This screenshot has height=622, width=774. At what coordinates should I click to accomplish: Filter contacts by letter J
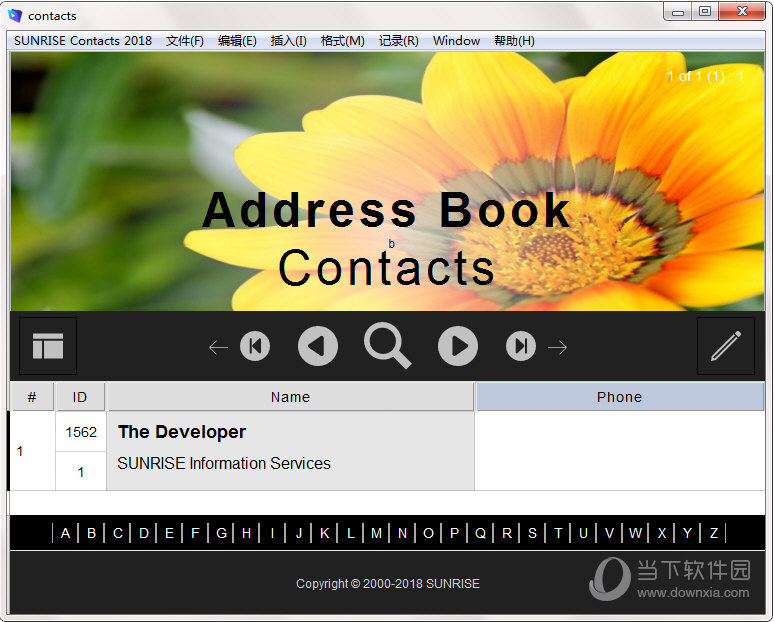coord(299,533)
